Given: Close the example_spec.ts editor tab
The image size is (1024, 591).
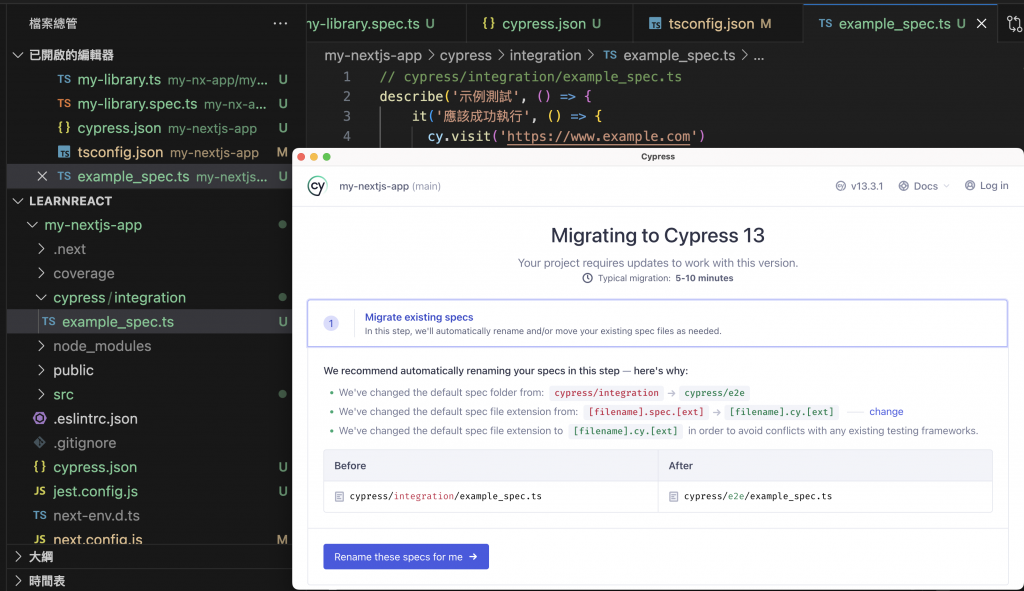Looking at the screenshot, I should 981,24.
